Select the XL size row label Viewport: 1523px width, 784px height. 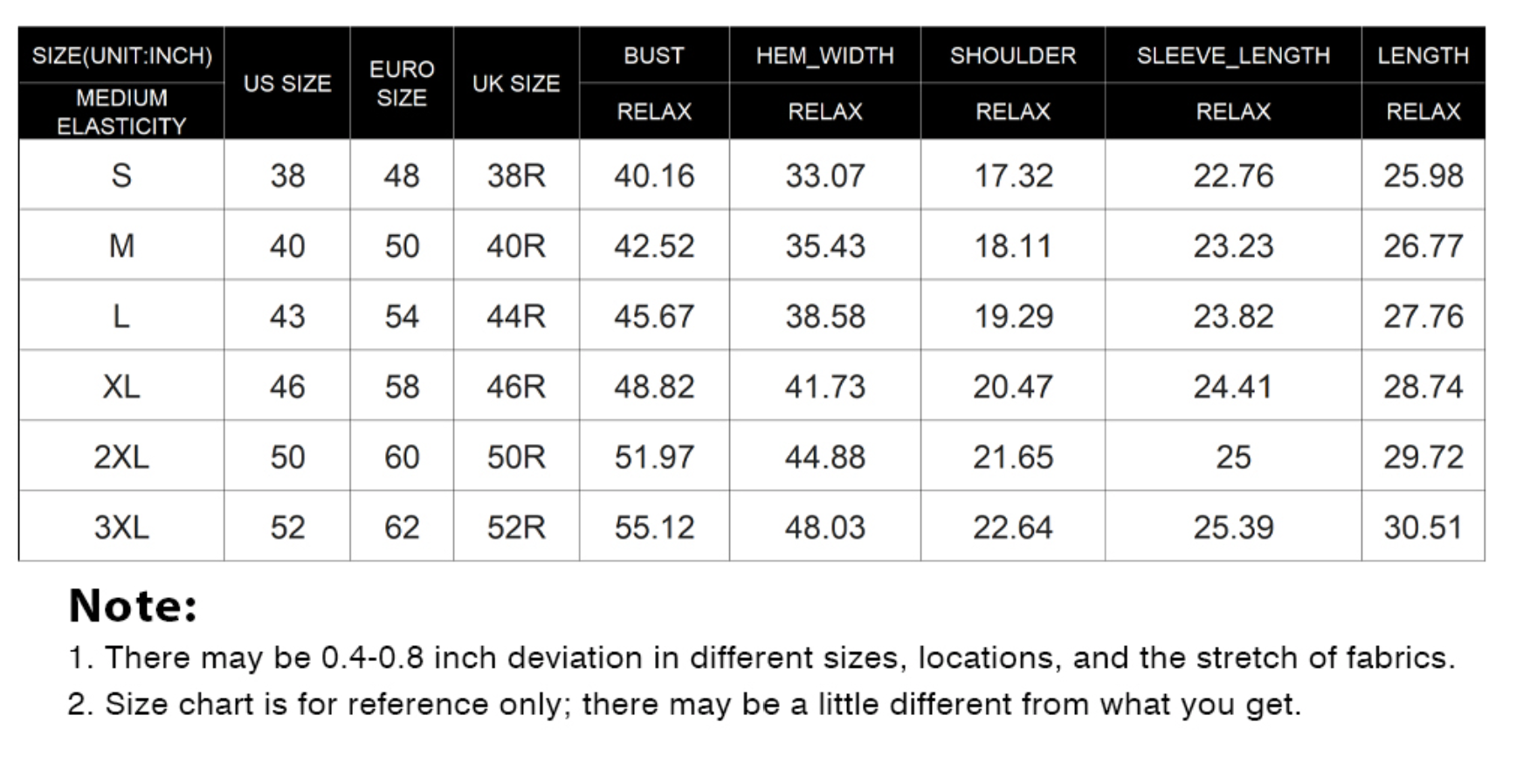tap(121, 387)
